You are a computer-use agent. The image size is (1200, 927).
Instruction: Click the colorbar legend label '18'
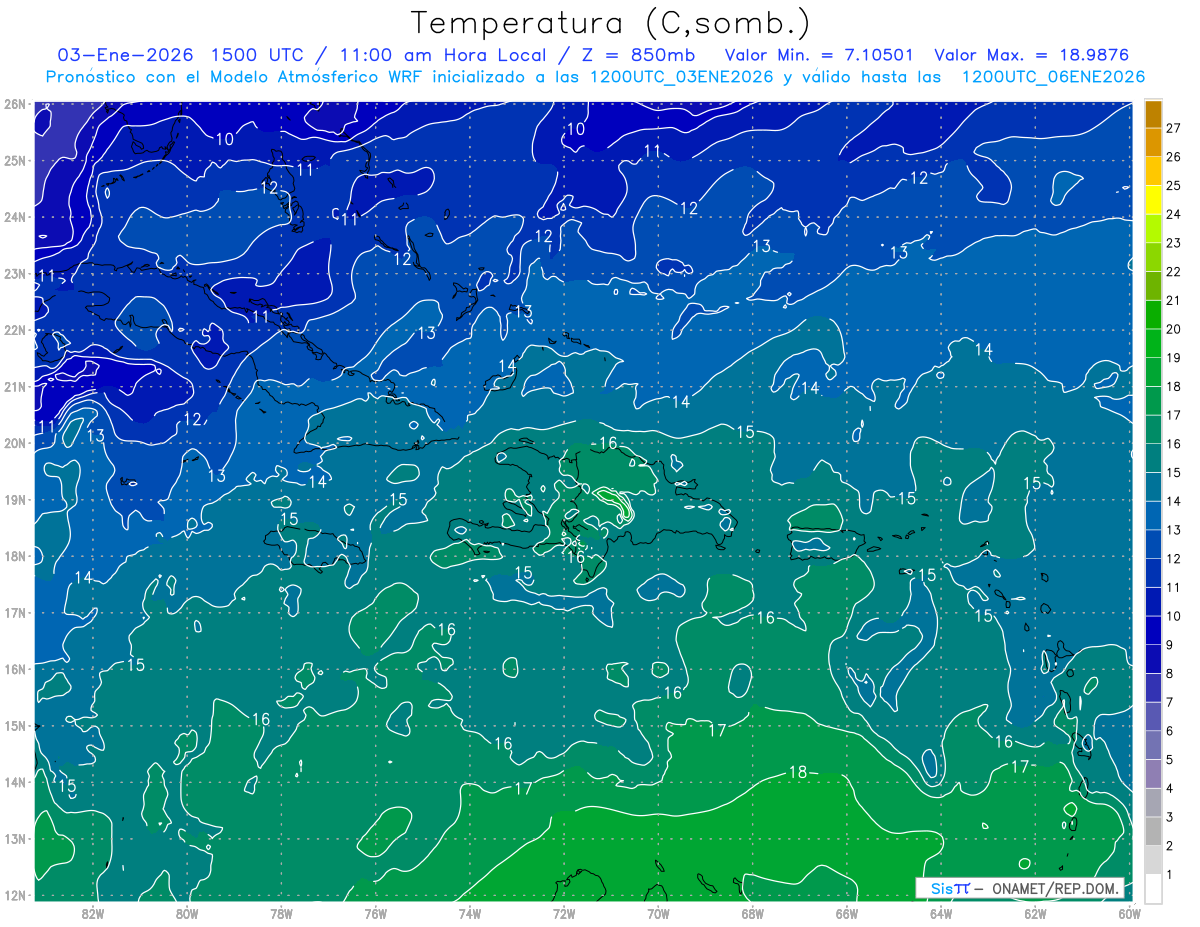(1173, 386)
